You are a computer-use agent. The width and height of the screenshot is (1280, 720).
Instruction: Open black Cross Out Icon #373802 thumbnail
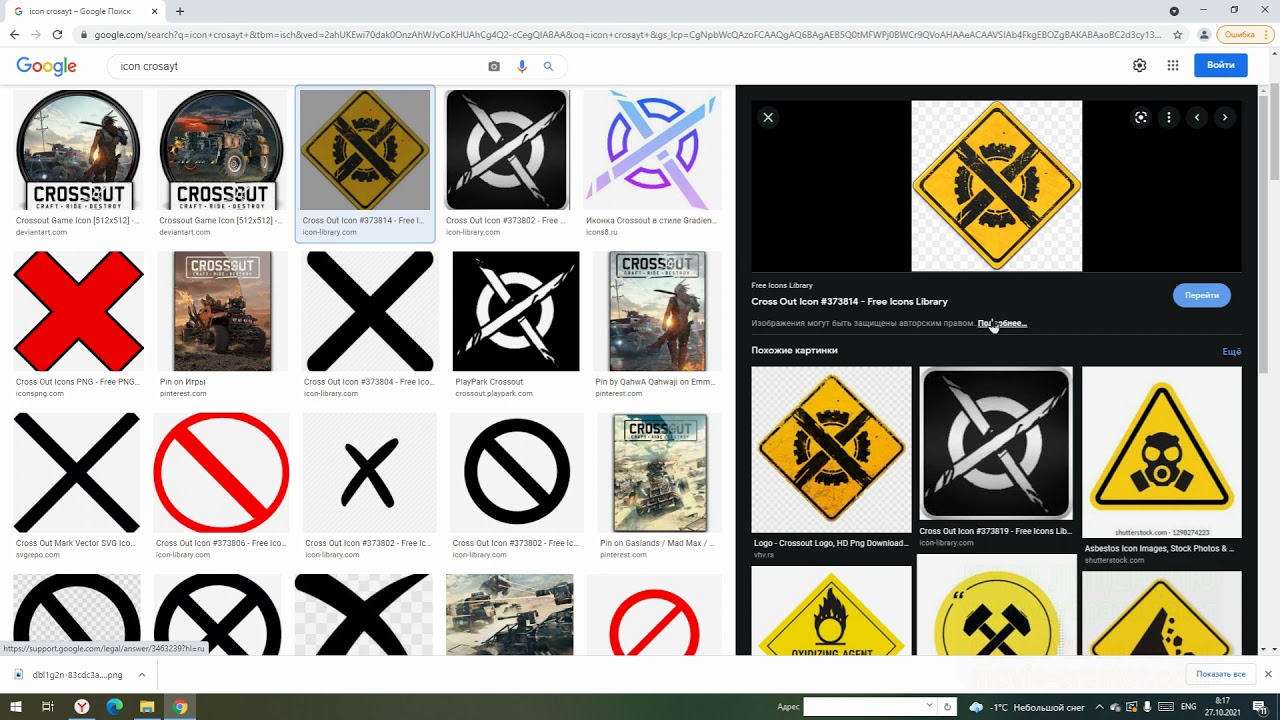[507, 150]
